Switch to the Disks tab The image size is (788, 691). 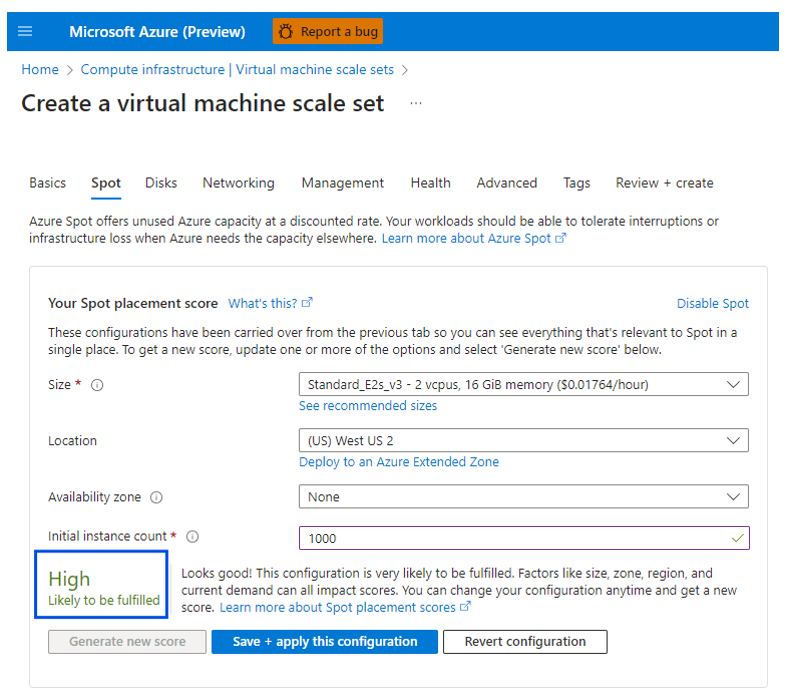tap(161, 183)
